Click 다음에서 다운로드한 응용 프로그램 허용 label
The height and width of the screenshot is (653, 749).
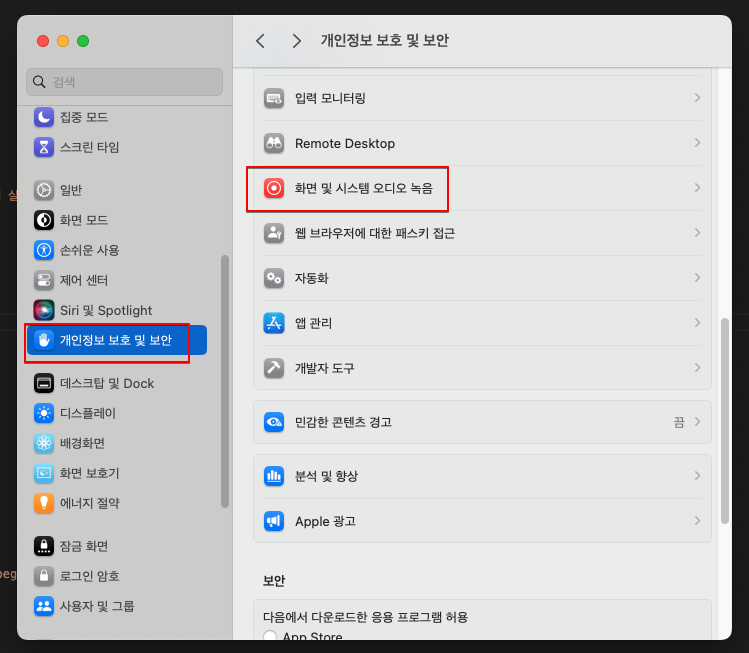[365, 617]
